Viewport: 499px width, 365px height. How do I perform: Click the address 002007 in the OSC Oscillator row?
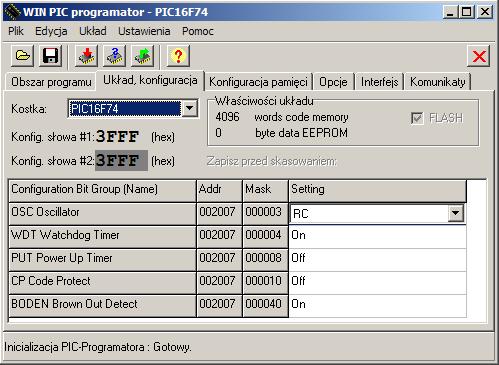pos(219,213)
